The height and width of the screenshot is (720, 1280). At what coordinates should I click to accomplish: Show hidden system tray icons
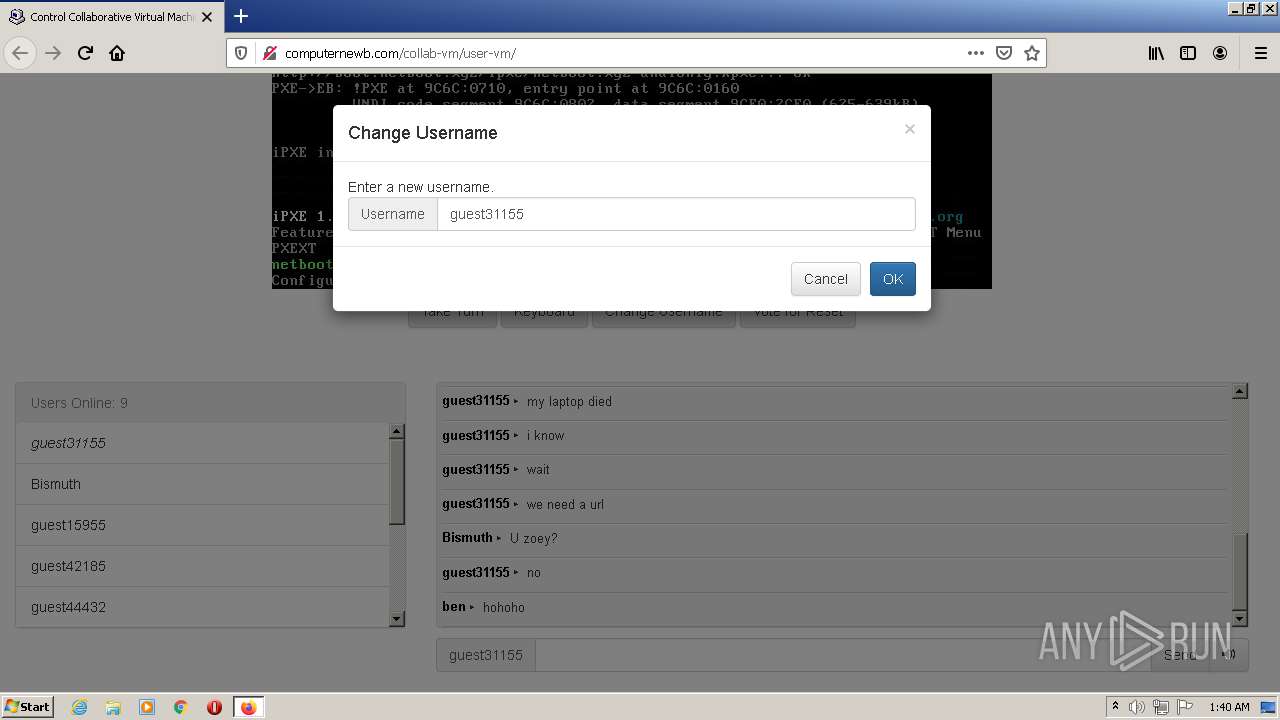1115,707
